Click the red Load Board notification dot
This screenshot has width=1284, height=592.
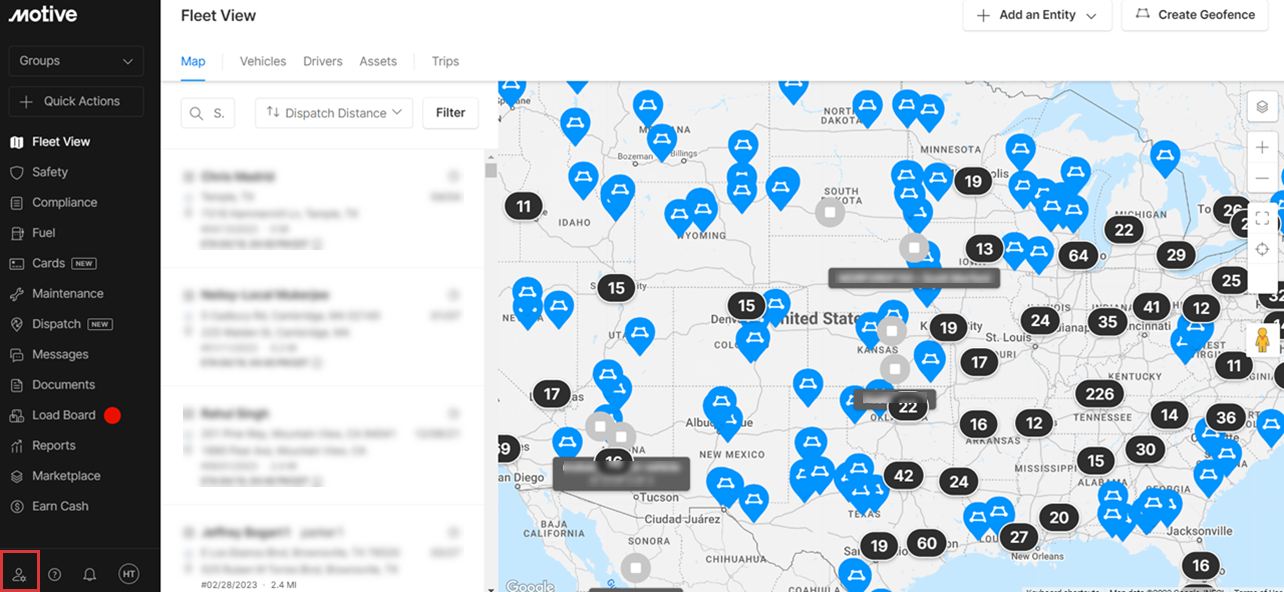112,415
